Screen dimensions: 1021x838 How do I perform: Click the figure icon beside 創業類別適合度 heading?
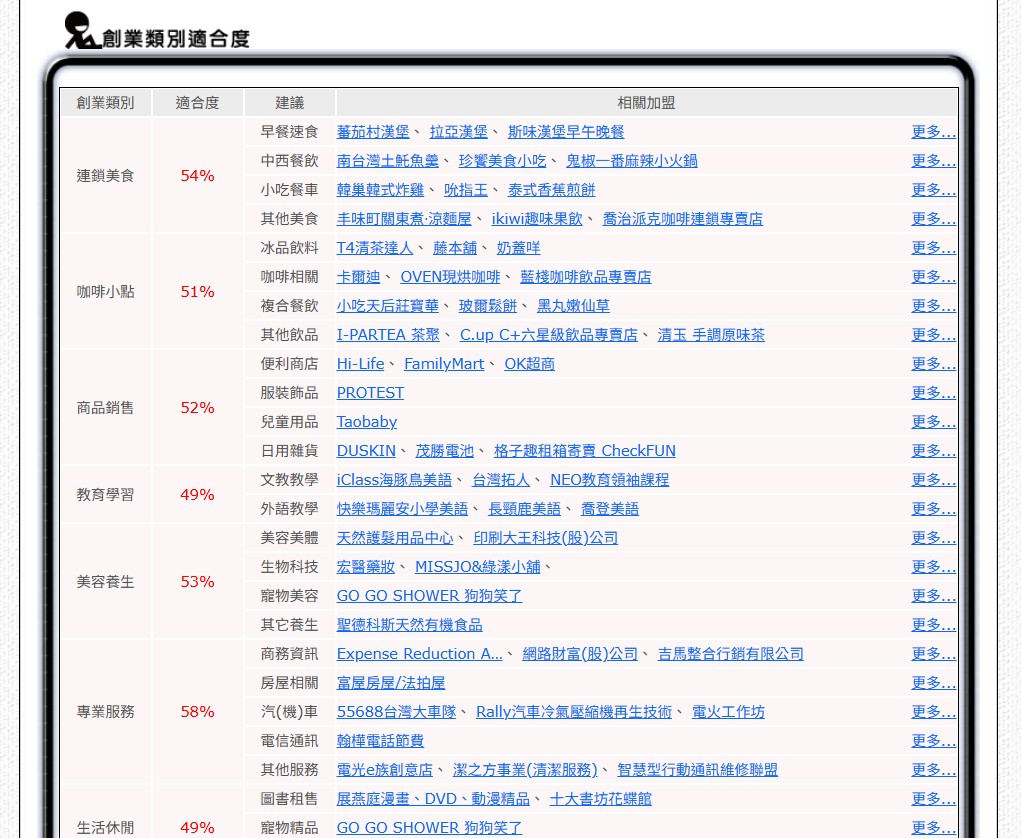click(81, 31)
